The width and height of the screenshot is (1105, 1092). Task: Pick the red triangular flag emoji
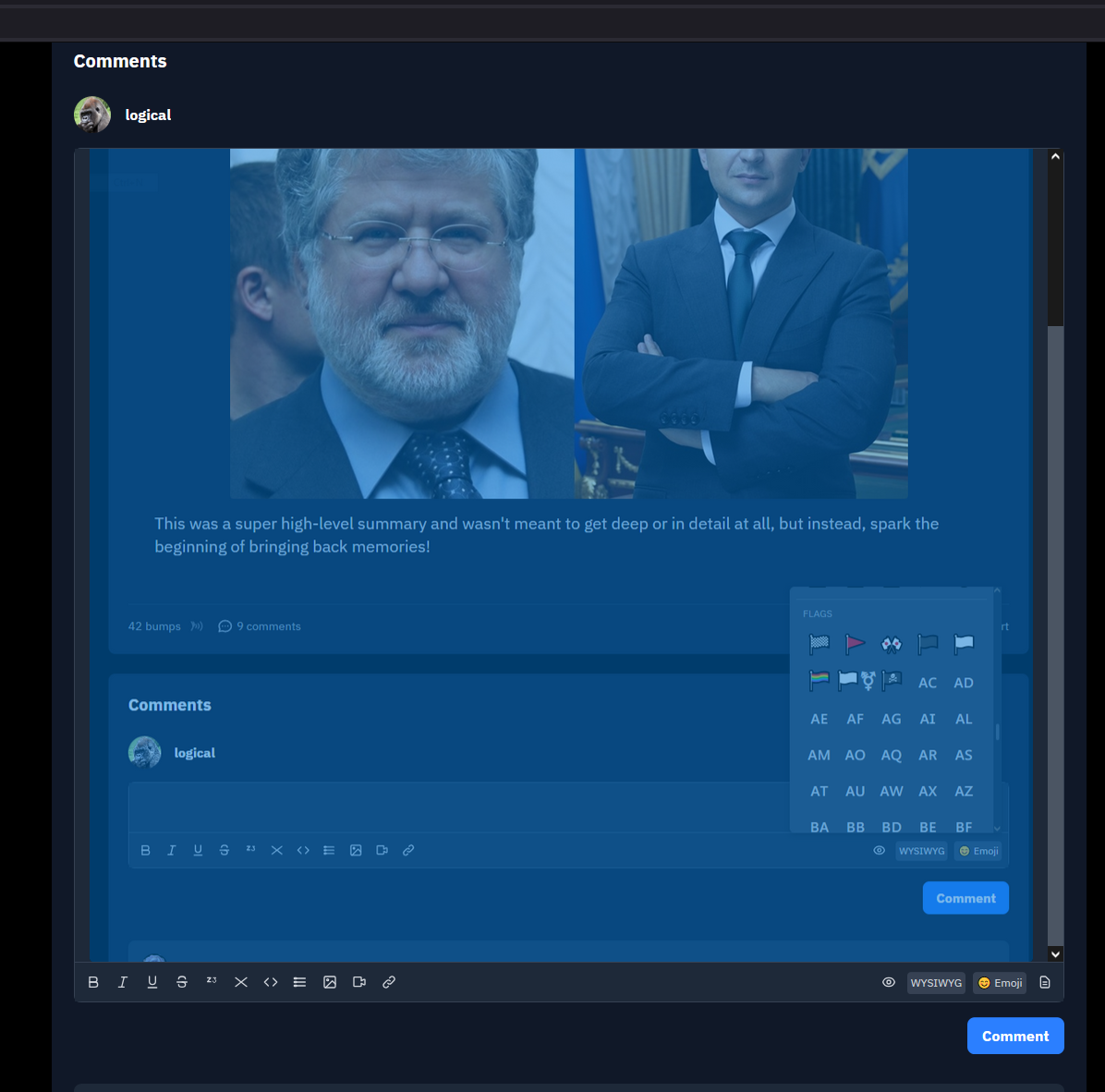(x=855, y=644)
